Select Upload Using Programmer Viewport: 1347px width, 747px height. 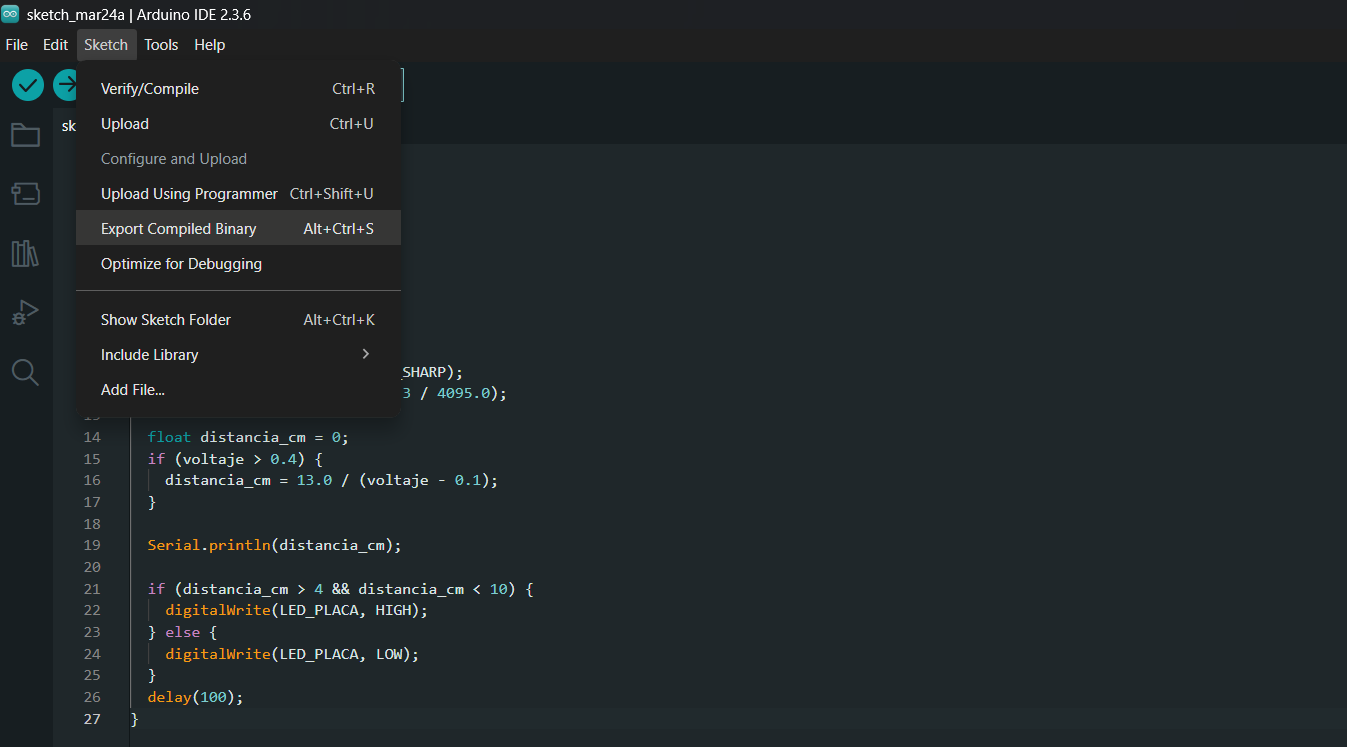(187, 193)
